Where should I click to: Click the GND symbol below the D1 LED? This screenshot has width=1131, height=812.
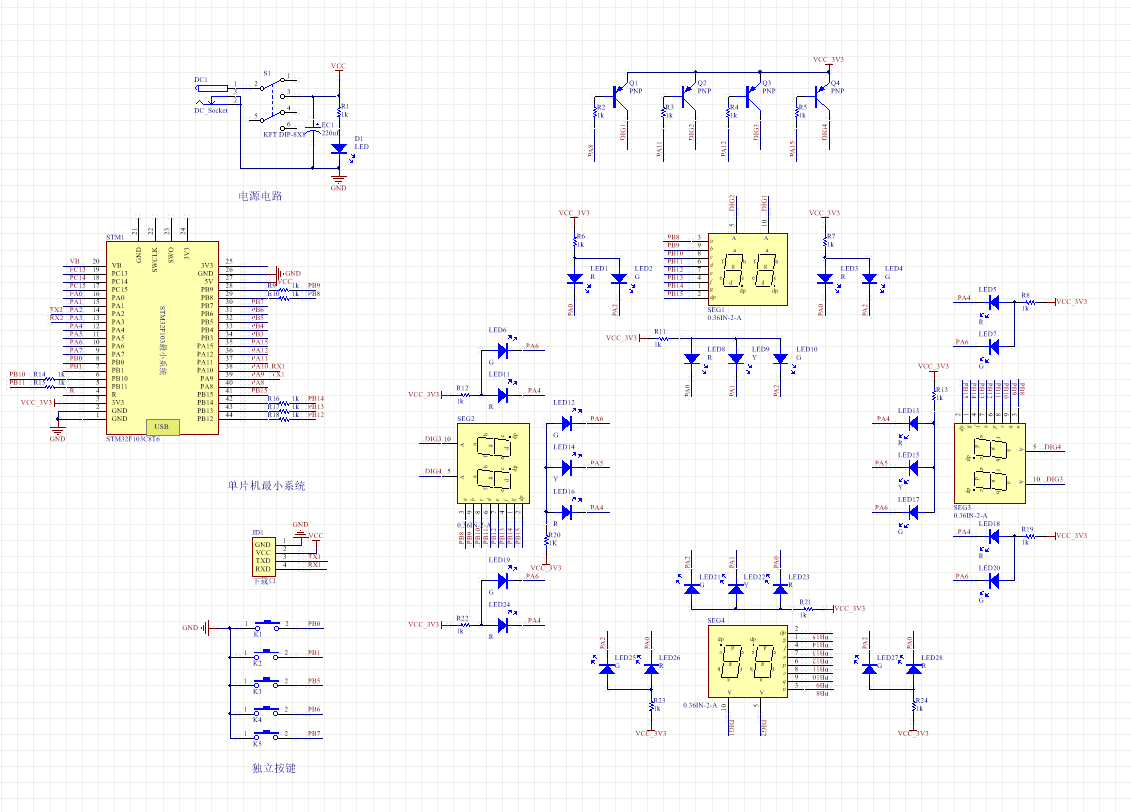pos(339,177)
